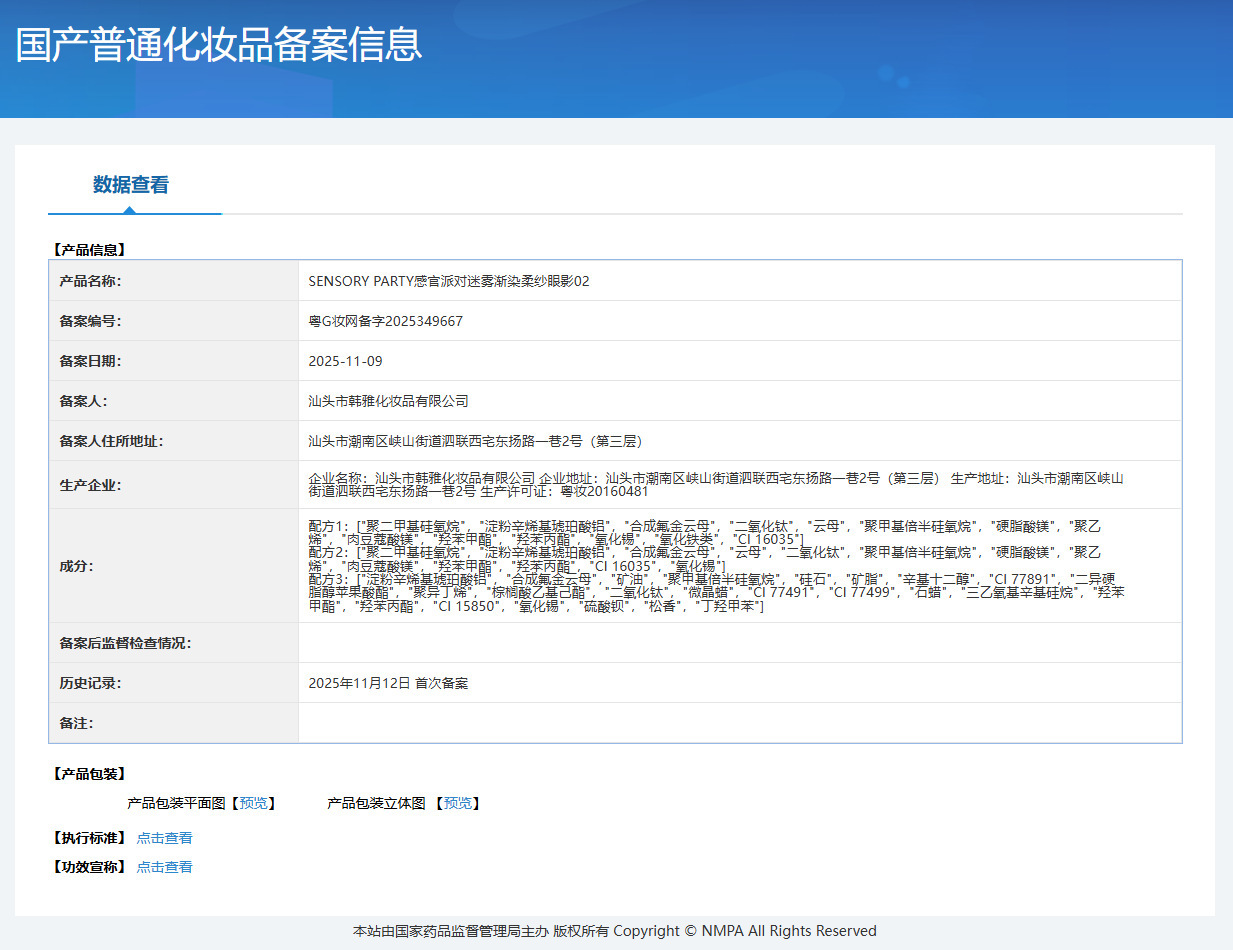
Task: Click the 历史记录 label cell
Action: point(174,683)
